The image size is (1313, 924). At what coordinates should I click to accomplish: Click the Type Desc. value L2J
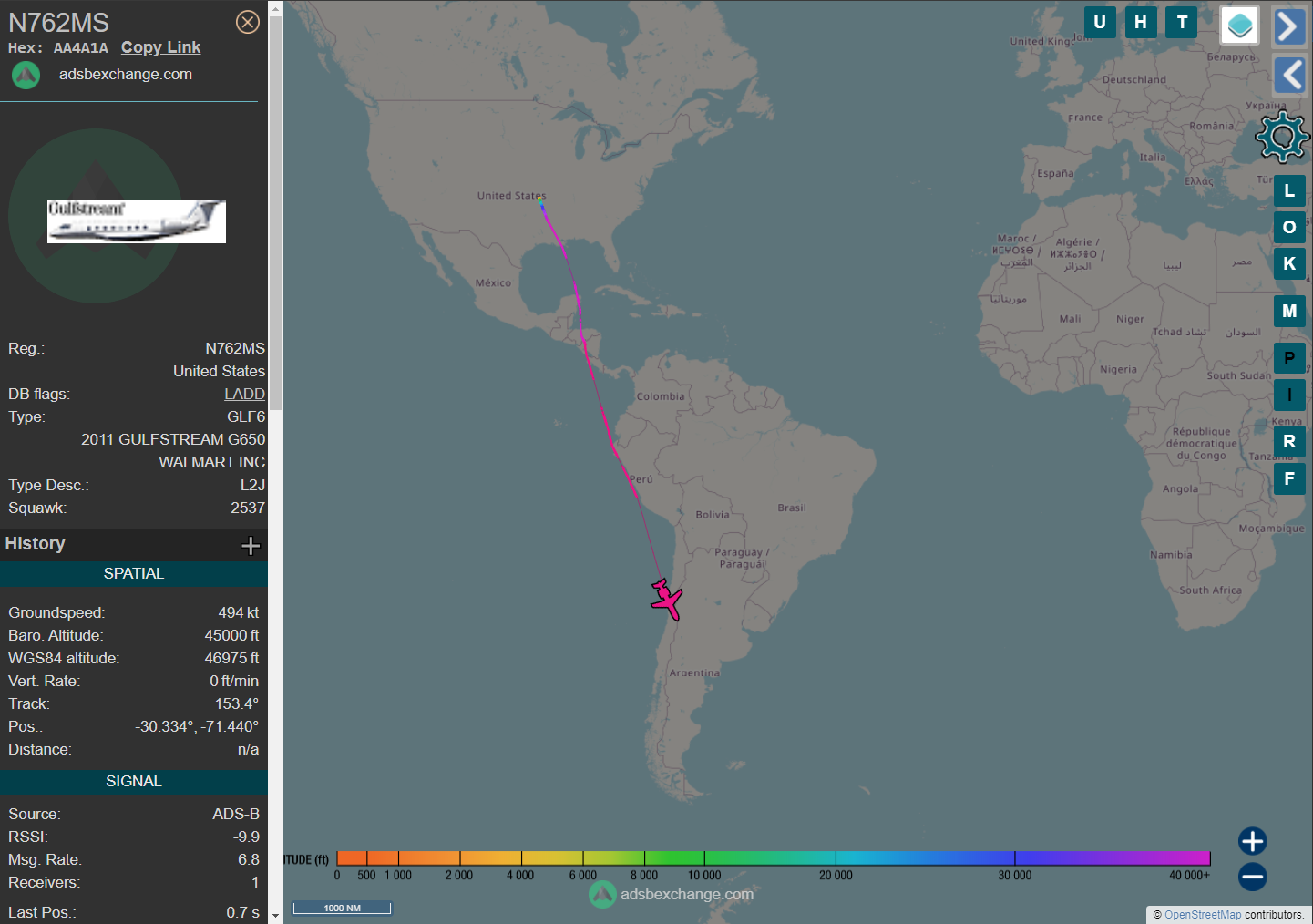pos(252,486)
